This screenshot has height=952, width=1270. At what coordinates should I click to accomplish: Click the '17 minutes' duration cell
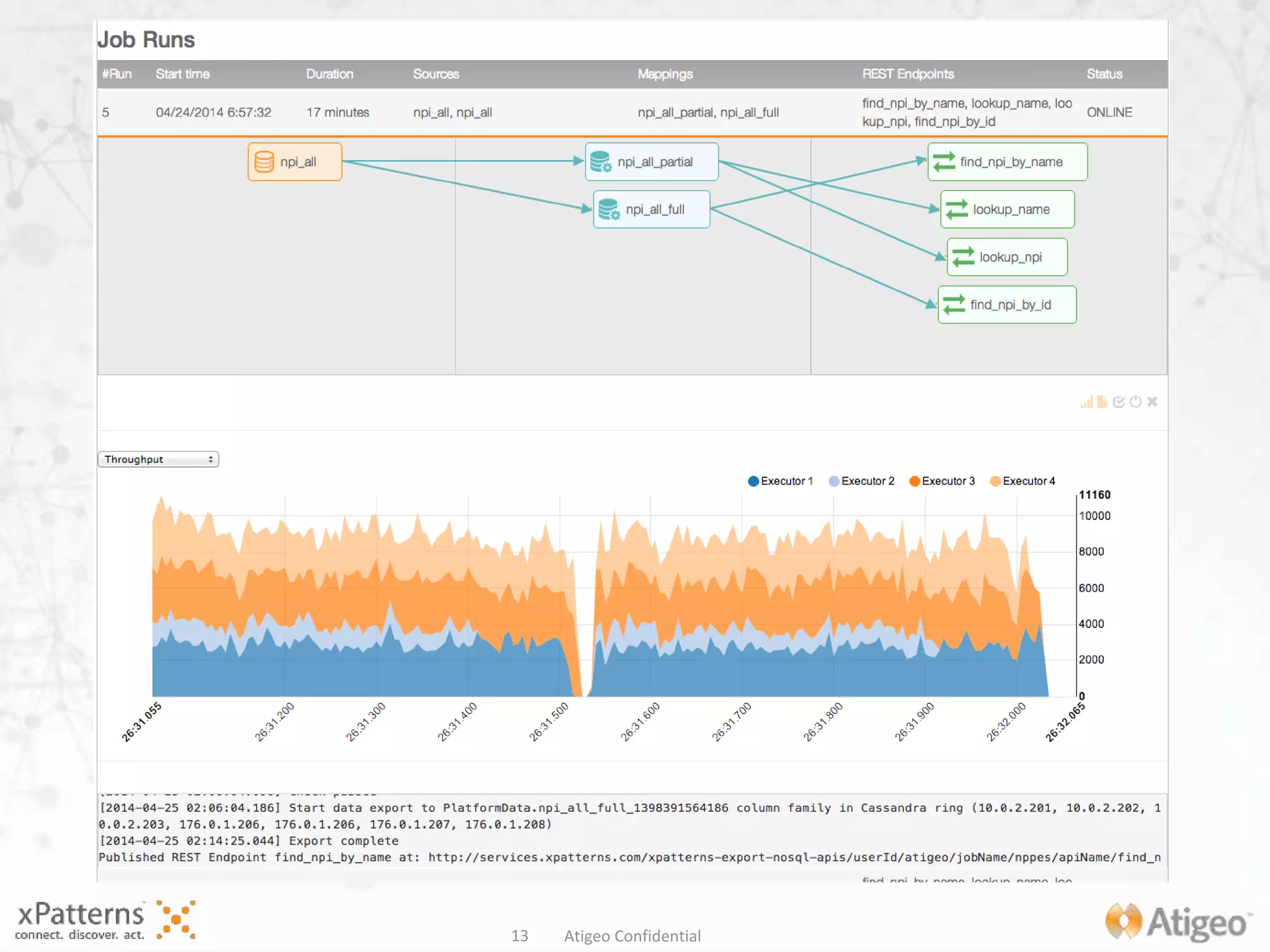click(337, 113)
